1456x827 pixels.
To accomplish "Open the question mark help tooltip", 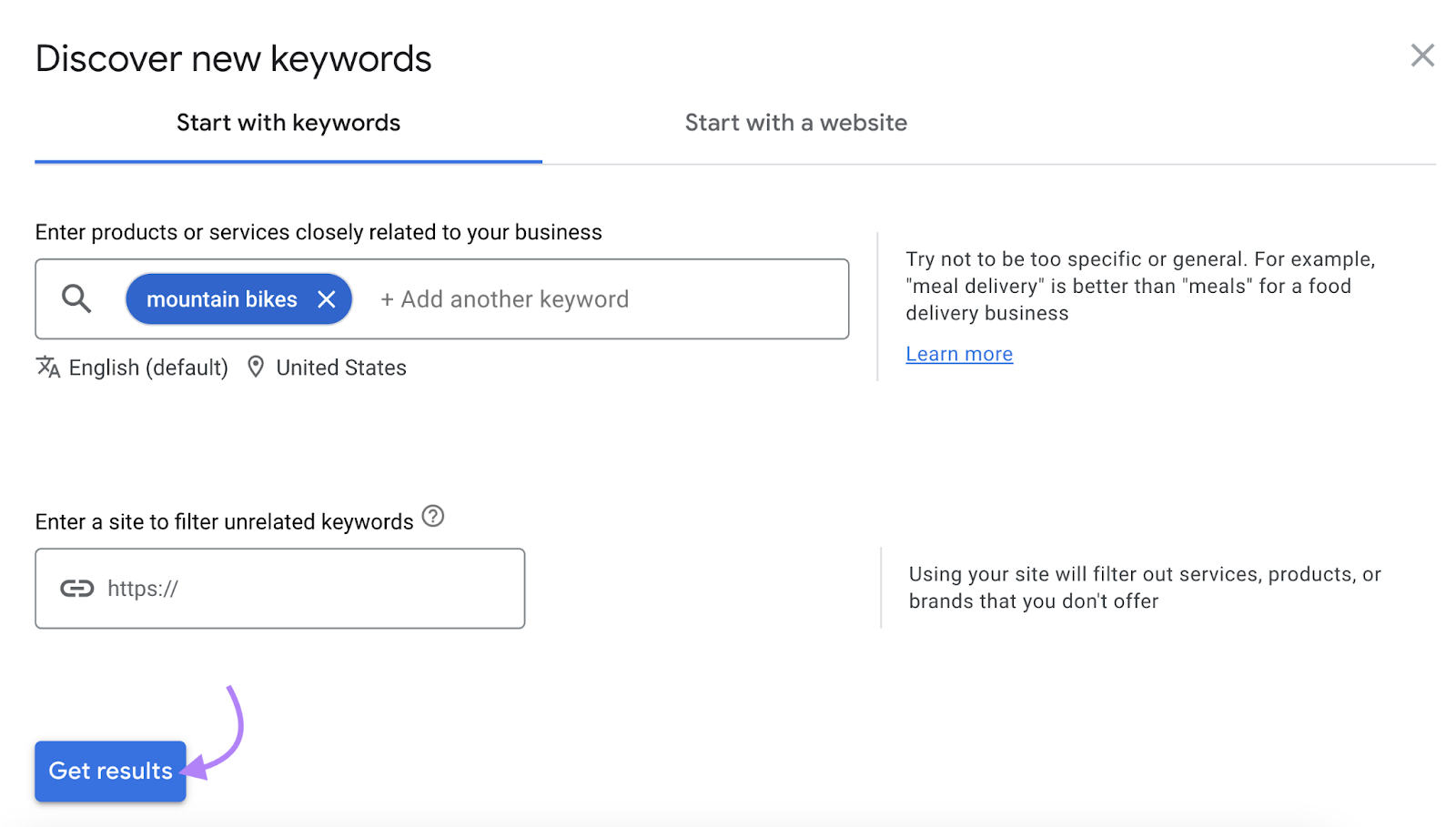I will pyautogui.click(x=434, y=517).
